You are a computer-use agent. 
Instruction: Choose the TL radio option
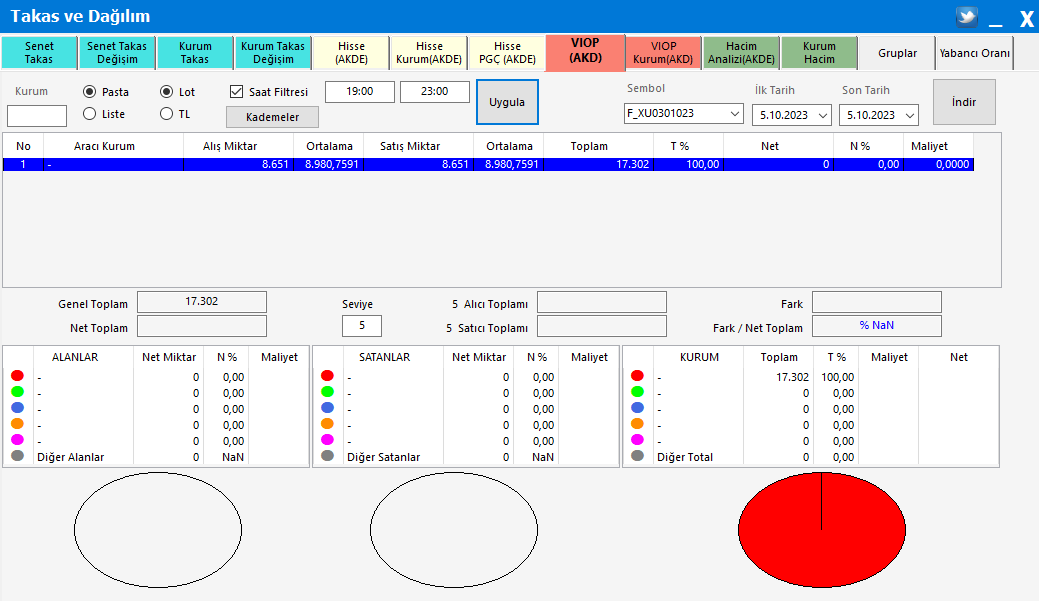pyautogui.click(x=166, y=114)
